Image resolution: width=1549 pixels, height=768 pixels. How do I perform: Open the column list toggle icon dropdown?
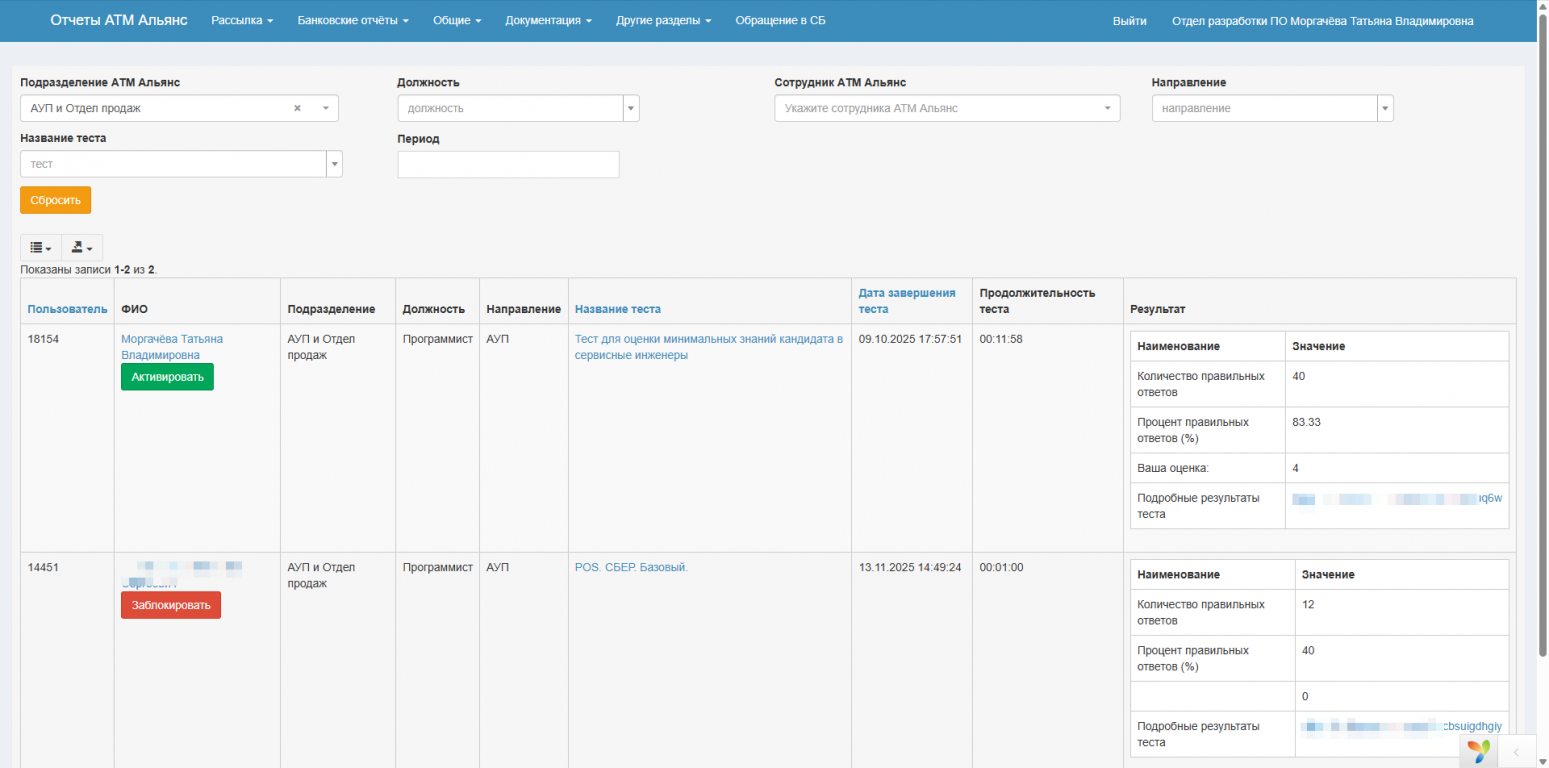pyautogui.click(x=41, y=248)
